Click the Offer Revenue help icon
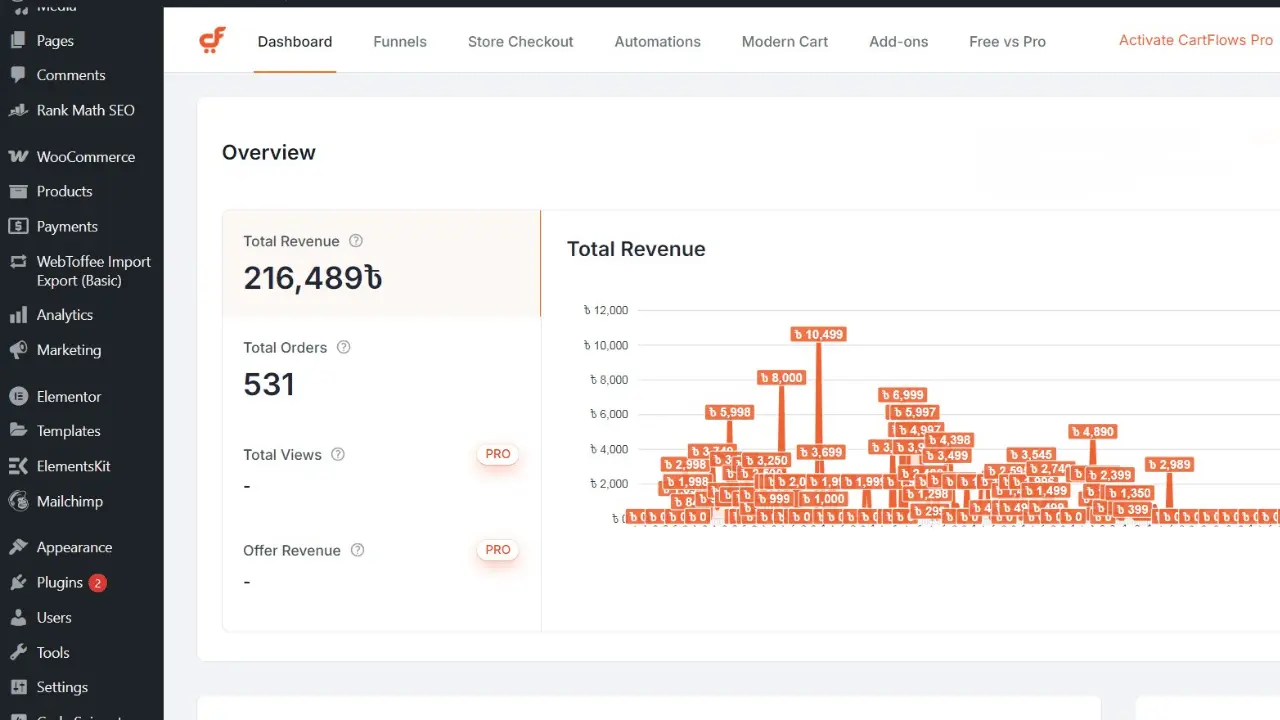 pyautogui.click(x=357, y=550)
